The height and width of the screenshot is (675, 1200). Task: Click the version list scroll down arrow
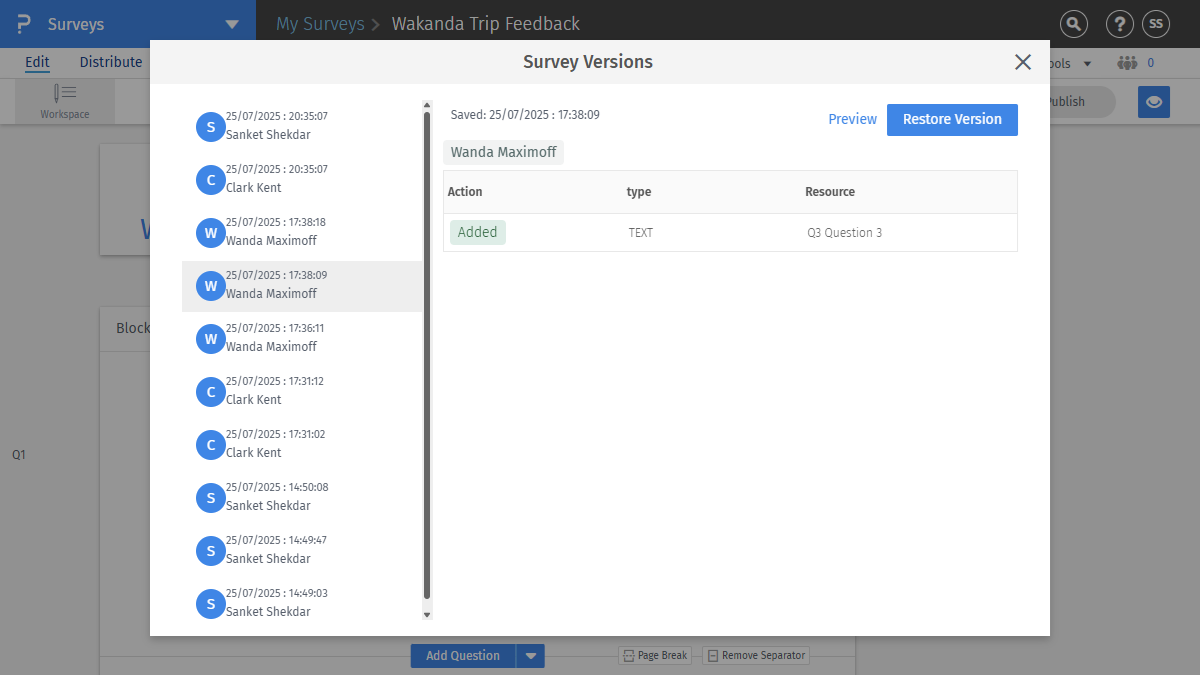pyautogui.click(x=427, y=614)
